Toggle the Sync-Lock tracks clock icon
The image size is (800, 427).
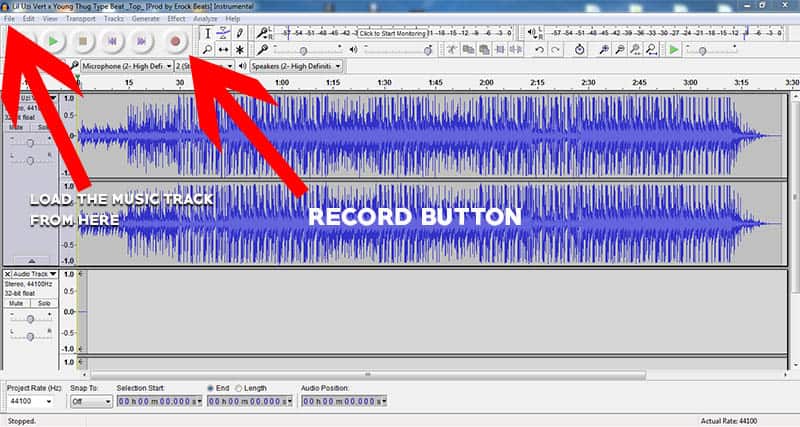coord(580,49)
